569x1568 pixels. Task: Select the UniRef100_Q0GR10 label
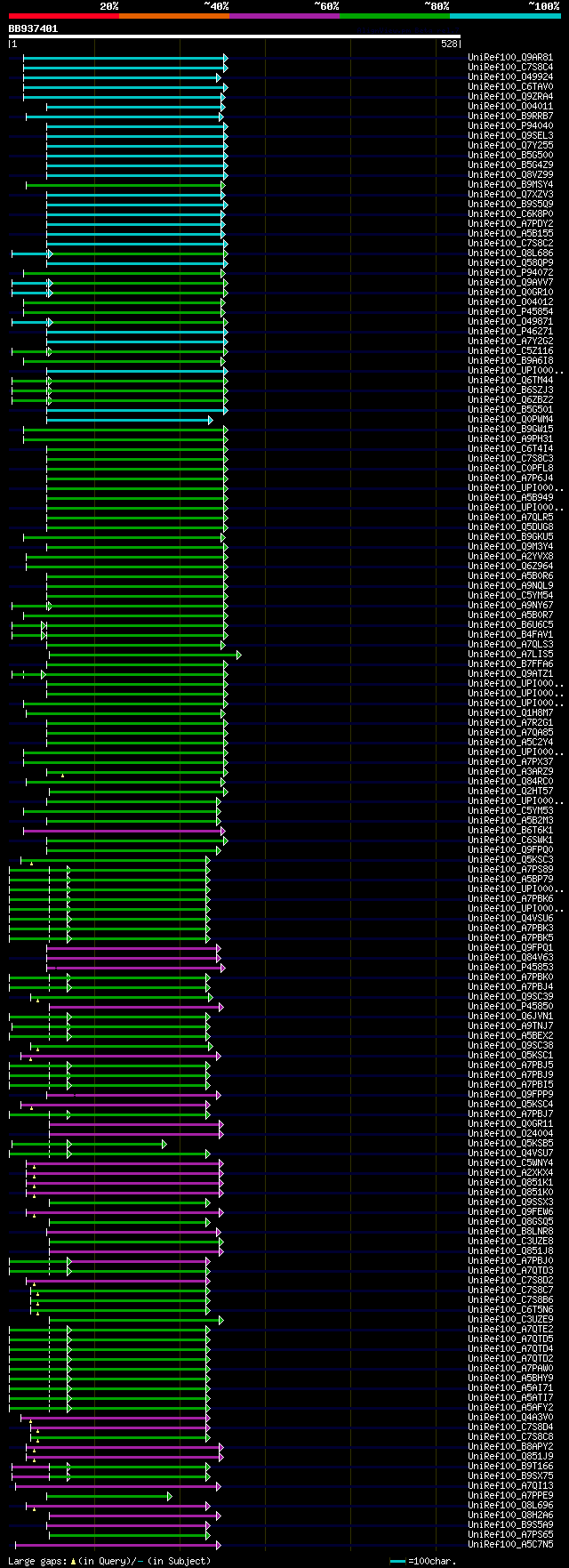click(x=510, y=292)
